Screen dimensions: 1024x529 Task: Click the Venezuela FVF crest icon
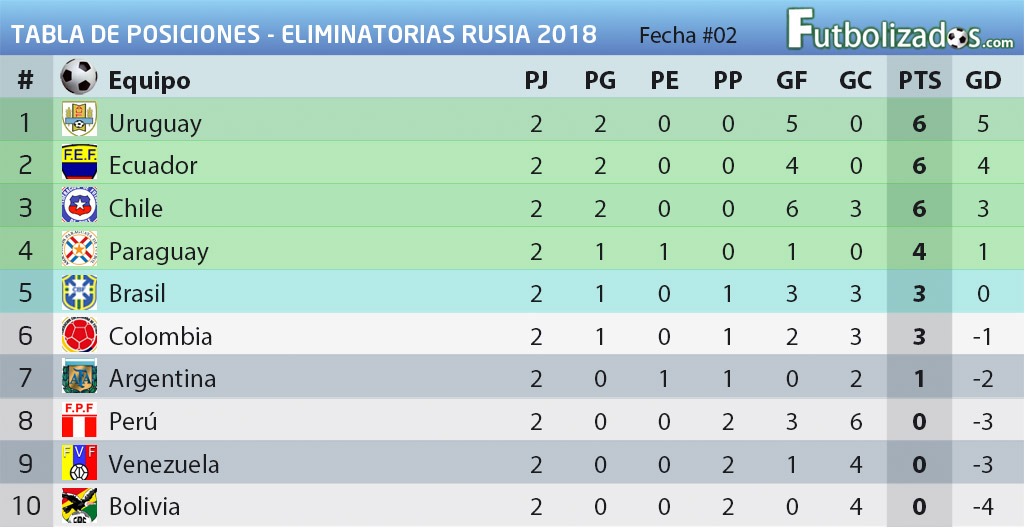tap(79, 463)
